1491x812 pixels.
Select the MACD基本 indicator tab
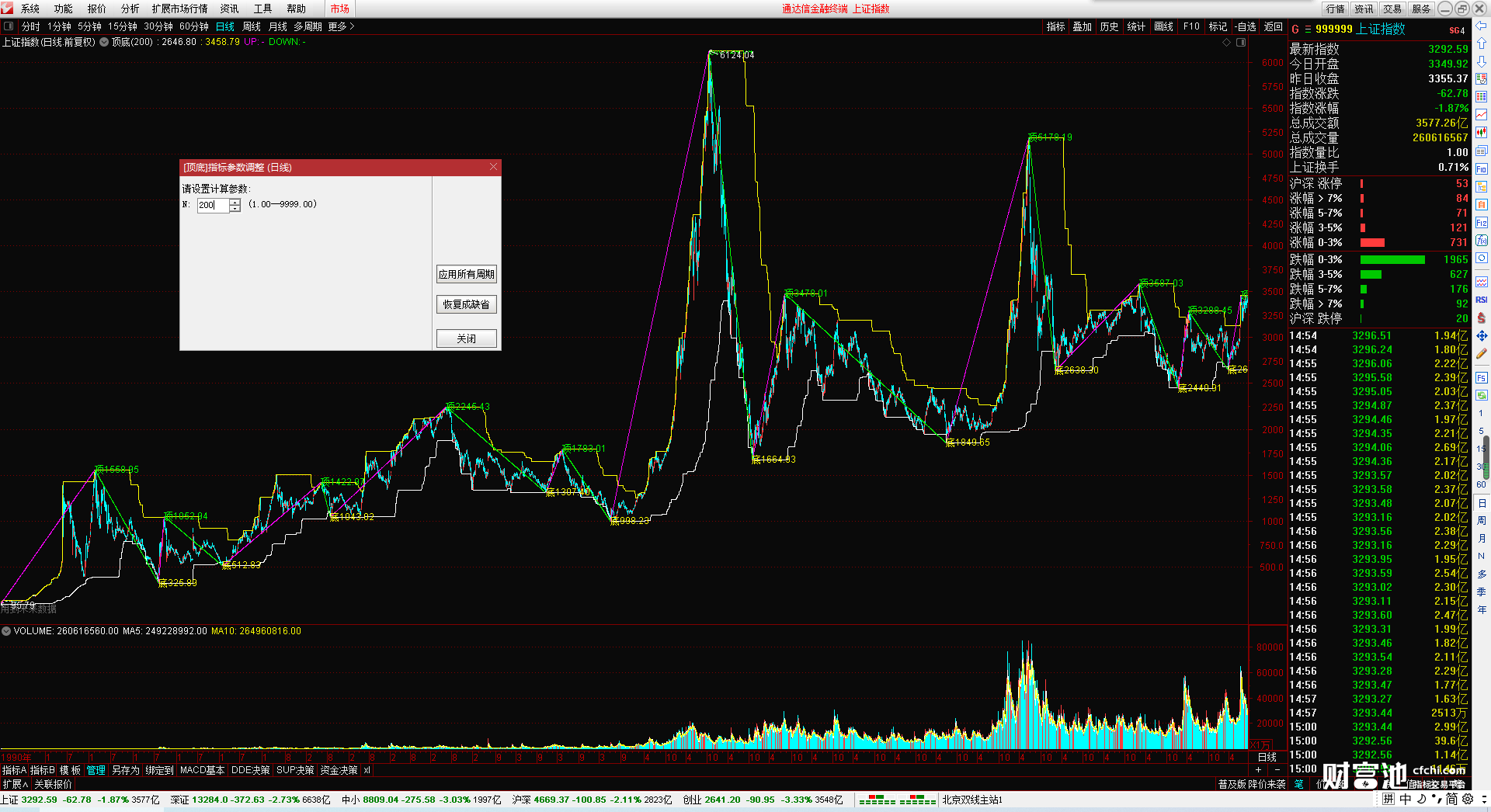202,770
